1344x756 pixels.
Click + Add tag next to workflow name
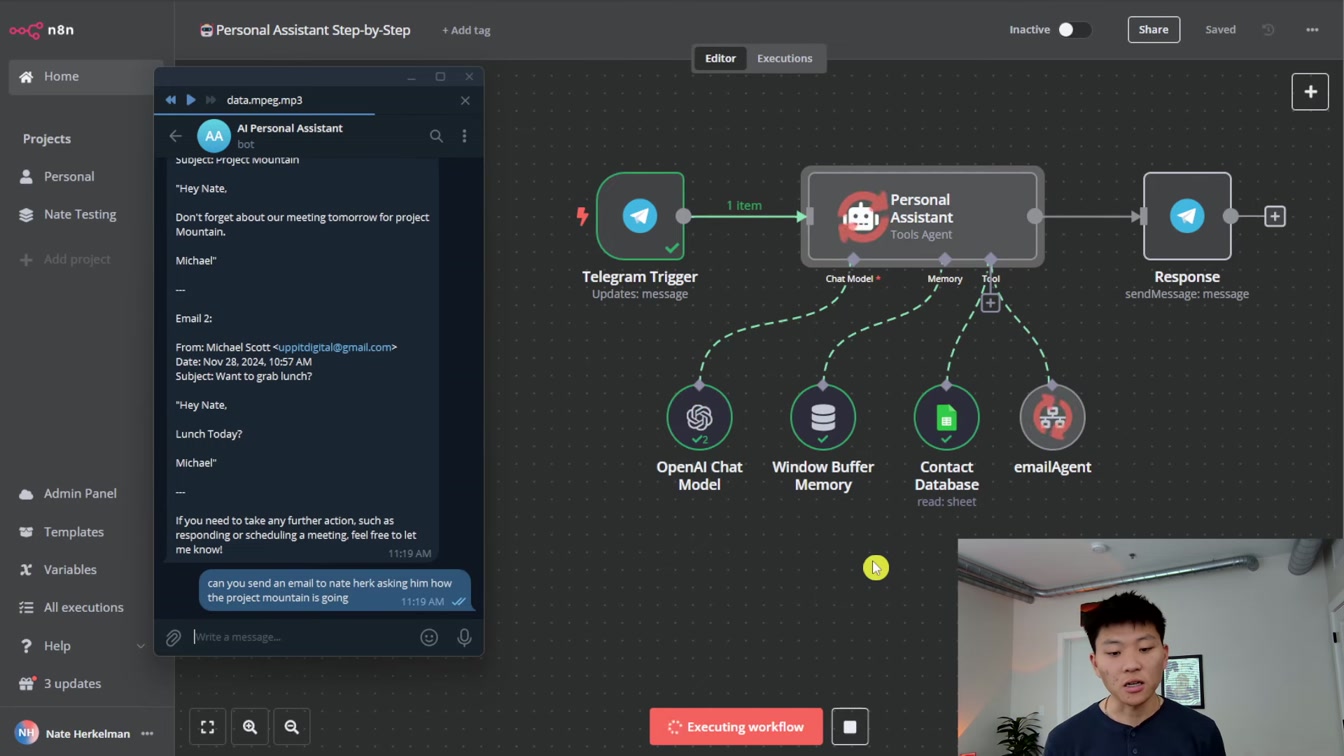(466, 30)
